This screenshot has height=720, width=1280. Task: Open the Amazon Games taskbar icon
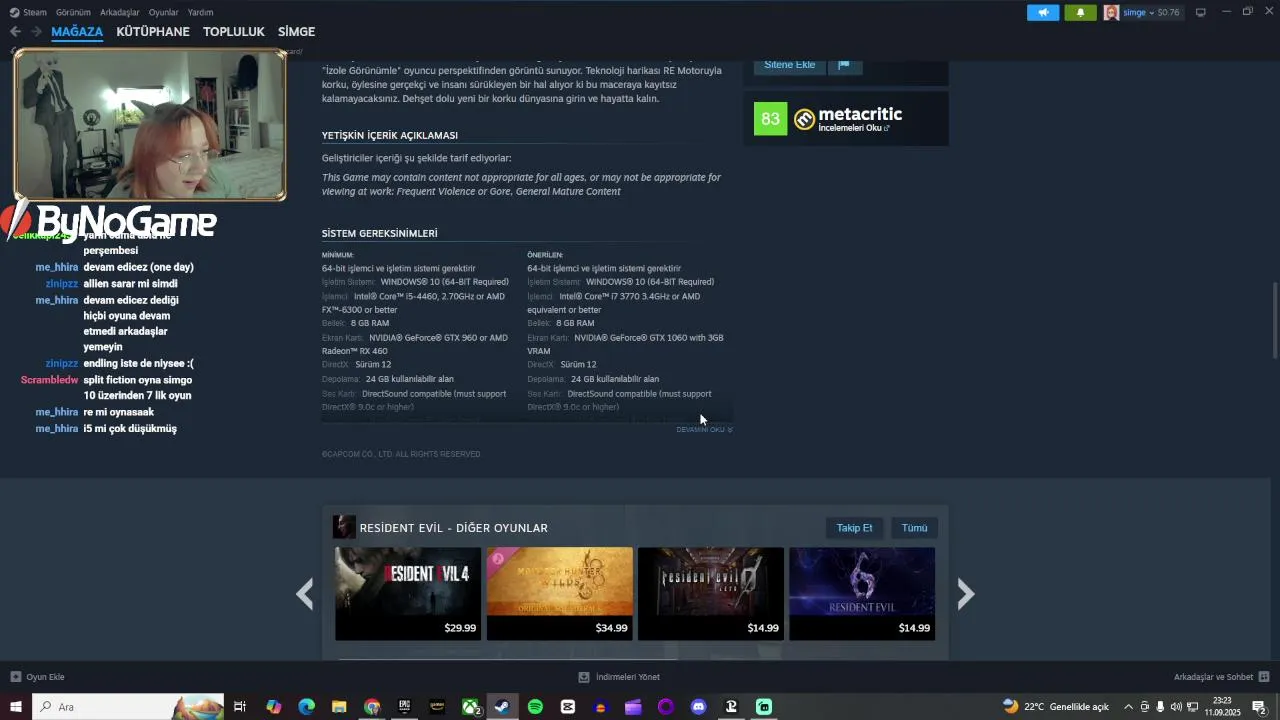pos(437,707)
